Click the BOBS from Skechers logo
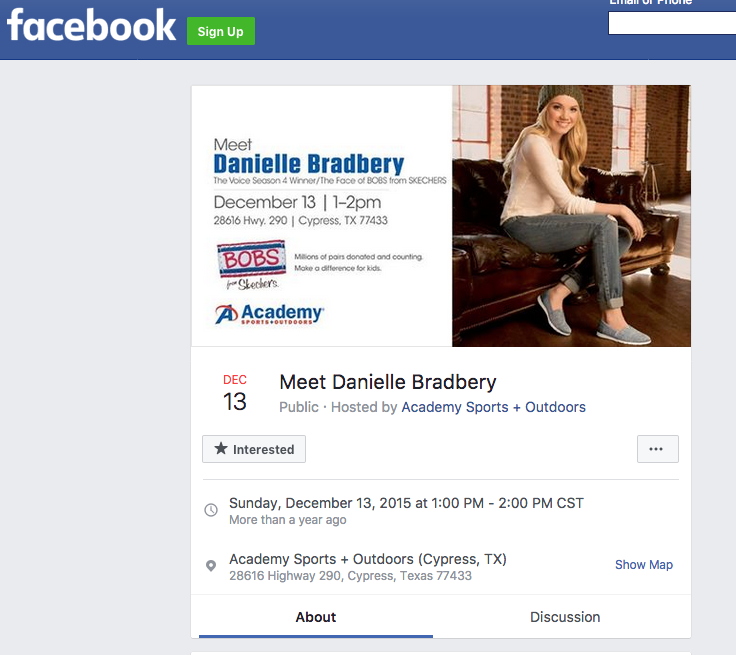The image size is (736, 655). [252, 265]
